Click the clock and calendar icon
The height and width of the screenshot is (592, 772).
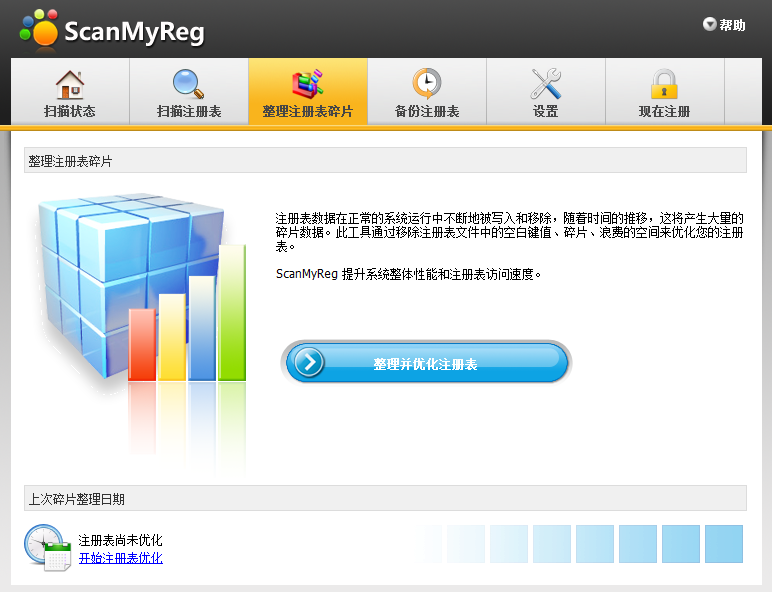[x=48, y=548]
